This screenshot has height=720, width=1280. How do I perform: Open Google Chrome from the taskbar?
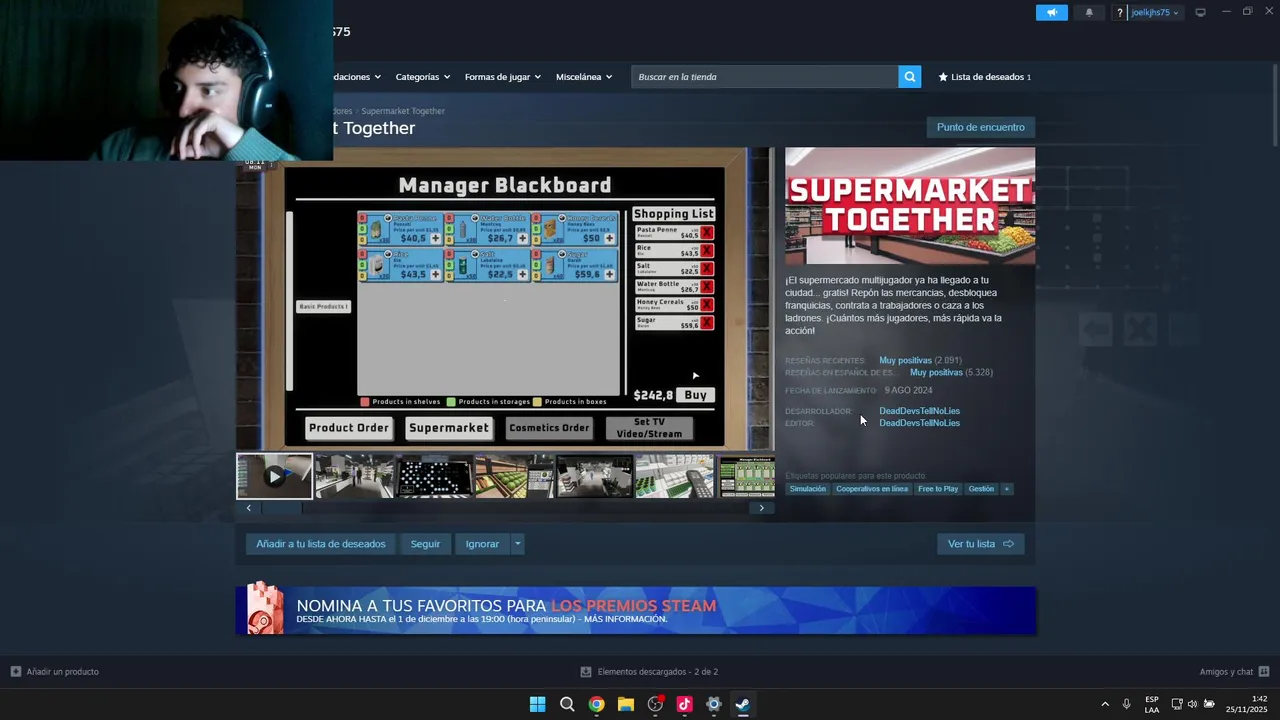tap(596, 704)
